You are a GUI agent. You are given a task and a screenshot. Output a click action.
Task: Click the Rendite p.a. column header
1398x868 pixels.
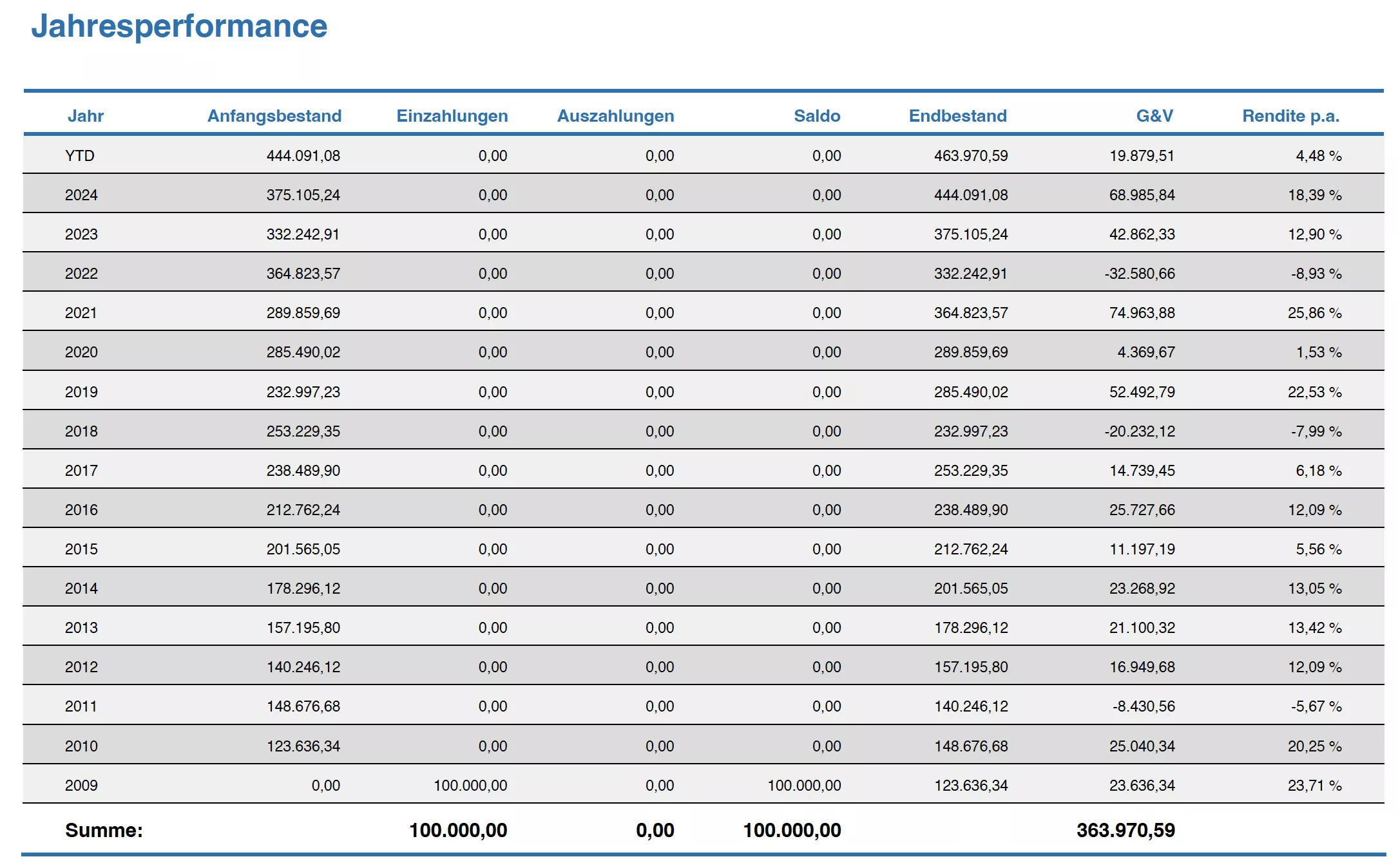1290,116
